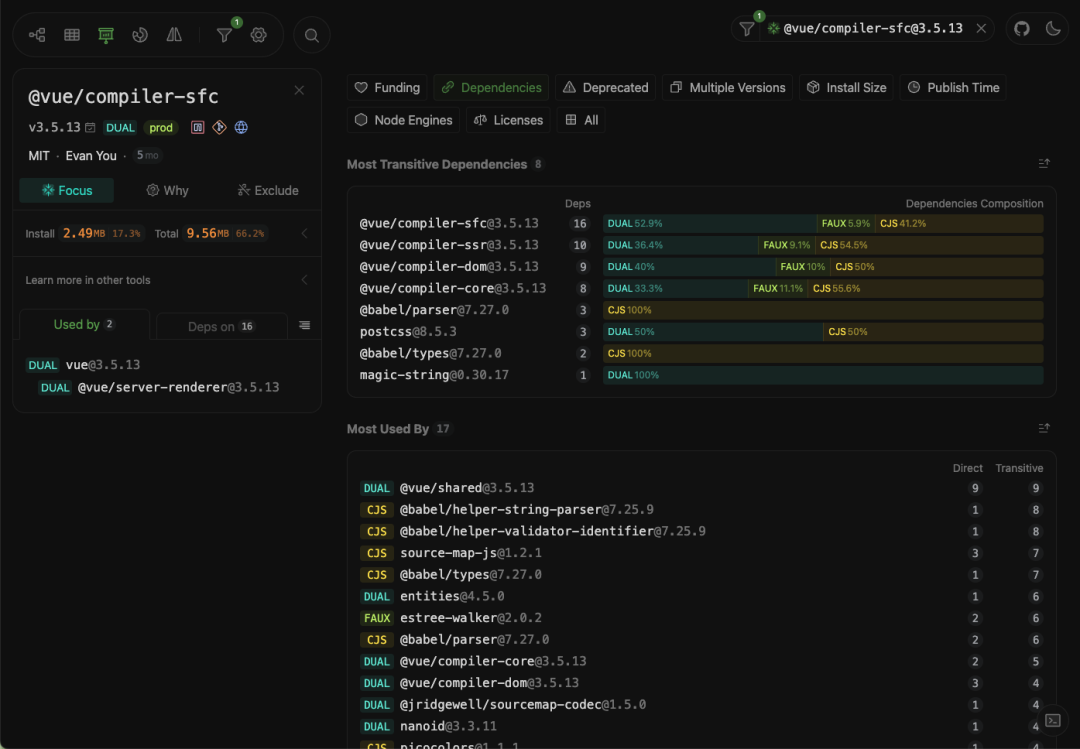
Task: Switch to graph view icon
Action: 37,34
